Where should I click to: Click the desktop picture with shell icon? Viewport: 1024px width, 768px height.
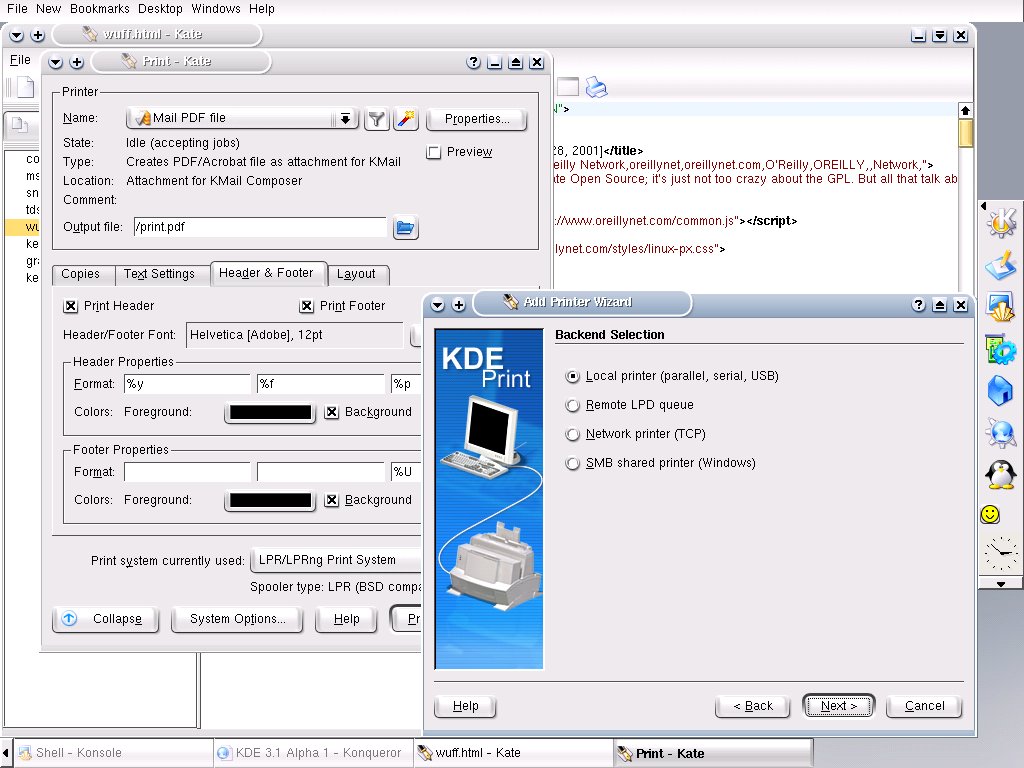(x=1000, y=307)
